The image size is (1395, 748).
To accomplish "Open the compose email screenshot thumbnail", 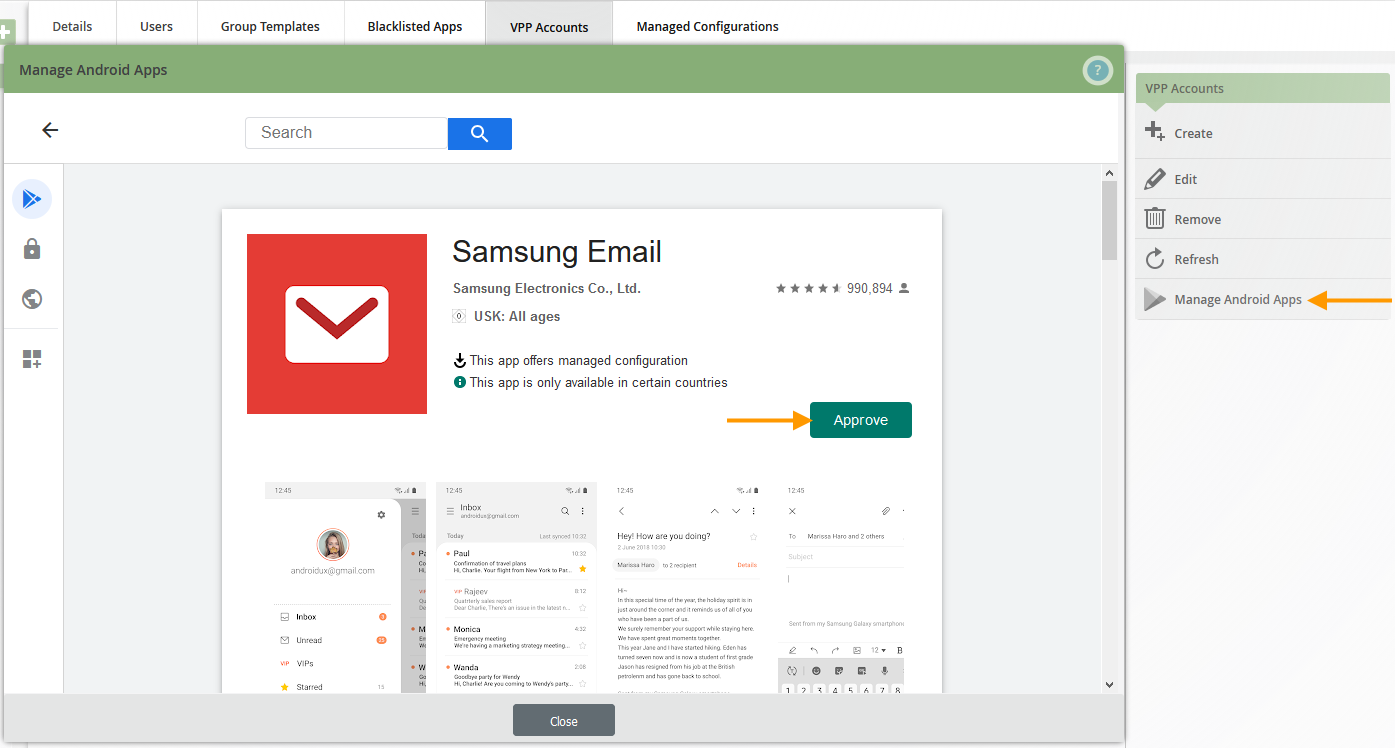I will (843, 588).
